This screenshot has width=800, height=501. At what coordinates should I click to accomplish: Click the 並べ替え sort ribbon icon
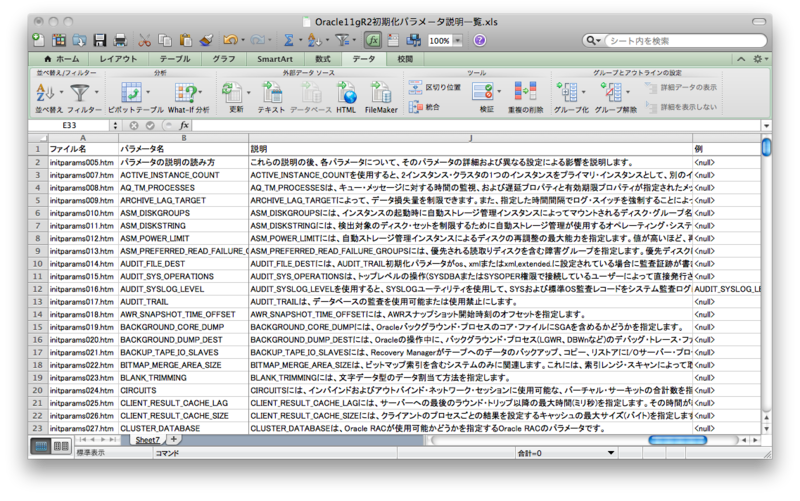(x=45, y=93)
